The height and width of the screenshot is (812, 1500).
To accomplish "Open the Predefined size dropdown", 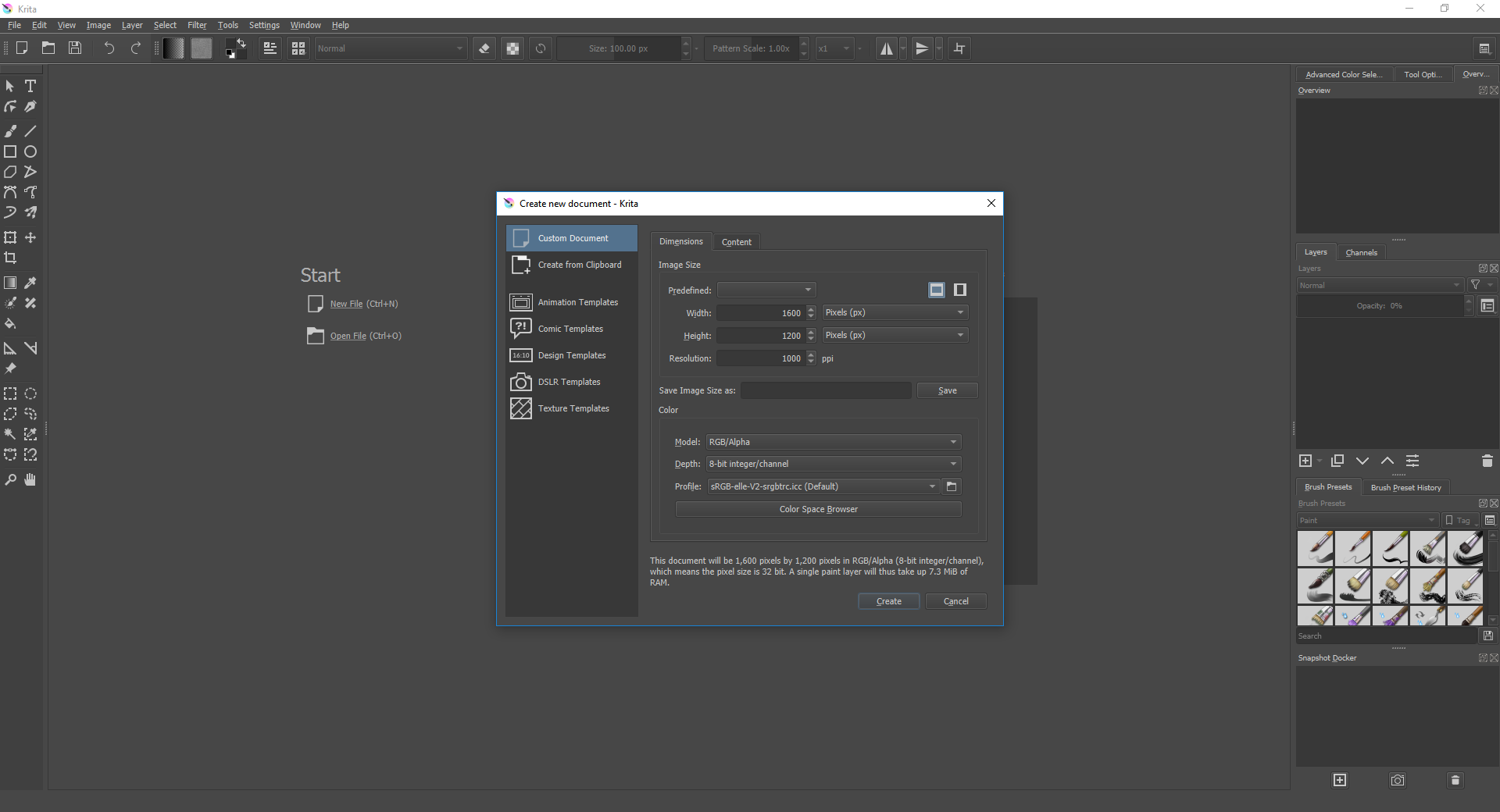I will click(x=766, y=290).
